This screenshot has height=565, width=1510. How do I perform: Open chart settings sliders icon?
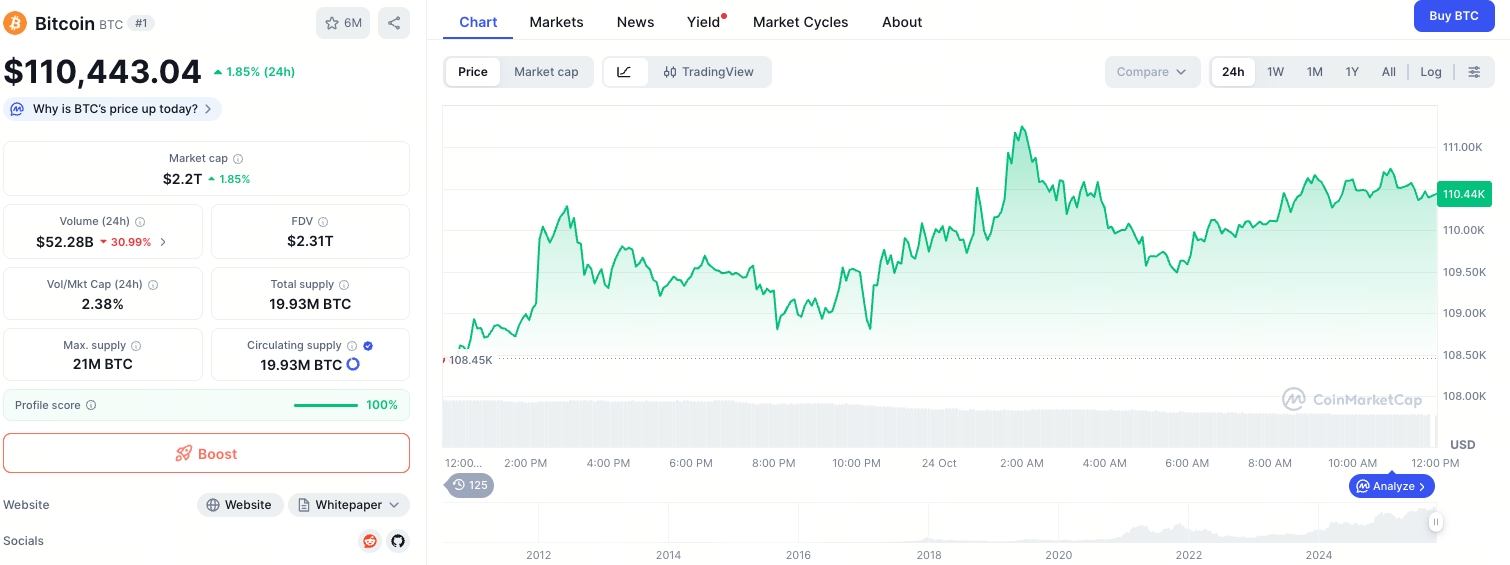1474,72
